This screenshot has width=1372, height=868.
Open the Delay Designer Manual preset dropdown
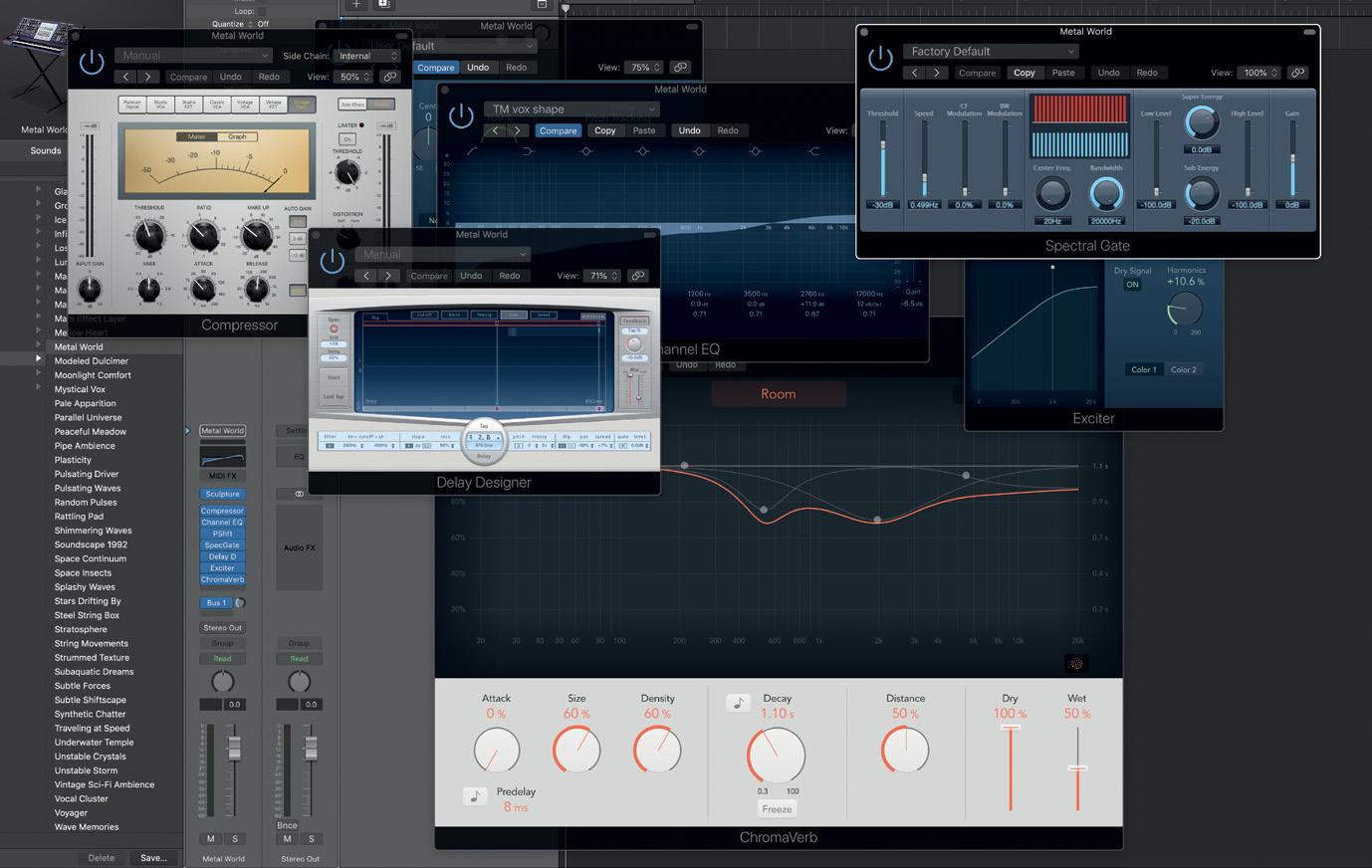point(443,255)
